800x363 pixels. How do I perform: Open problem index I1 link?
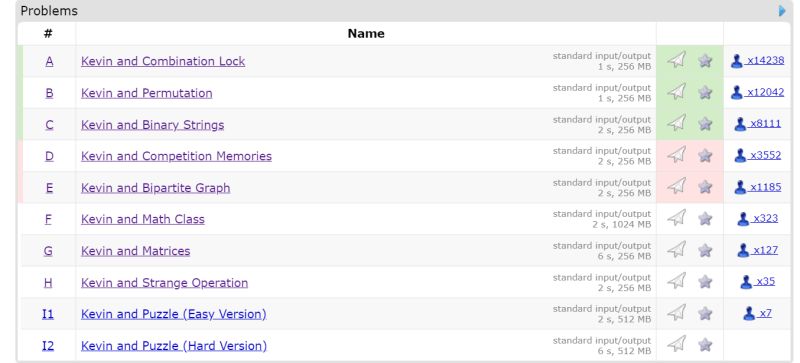48,314
